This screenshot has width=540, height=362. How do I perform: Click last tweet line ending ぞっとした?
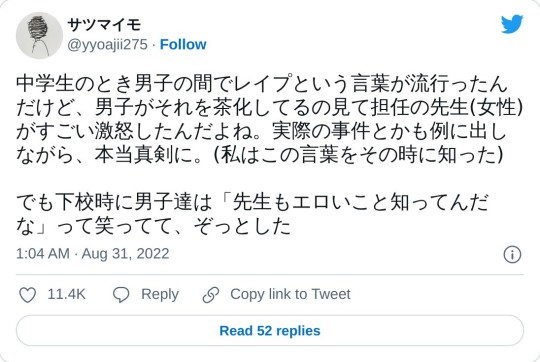tap(153, 227)
